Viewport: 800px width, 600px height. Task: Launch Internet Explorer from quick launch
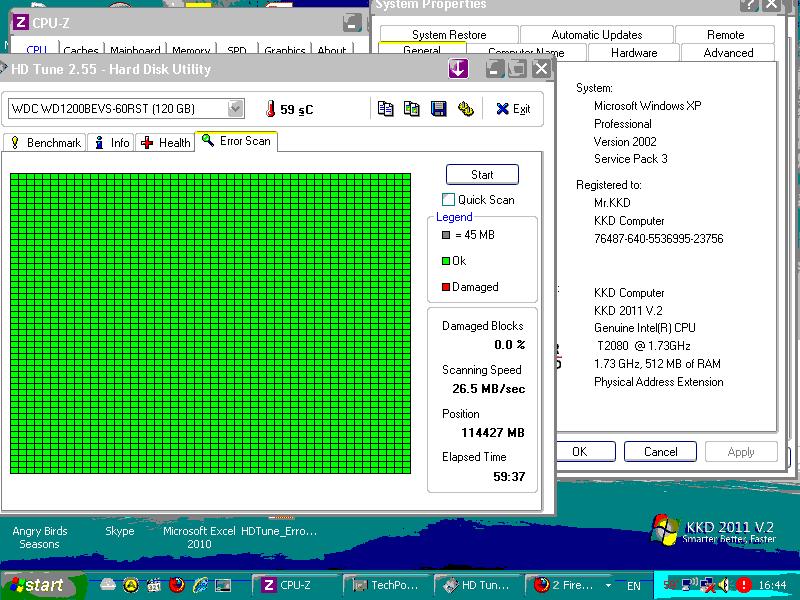(x=200, y=585)
